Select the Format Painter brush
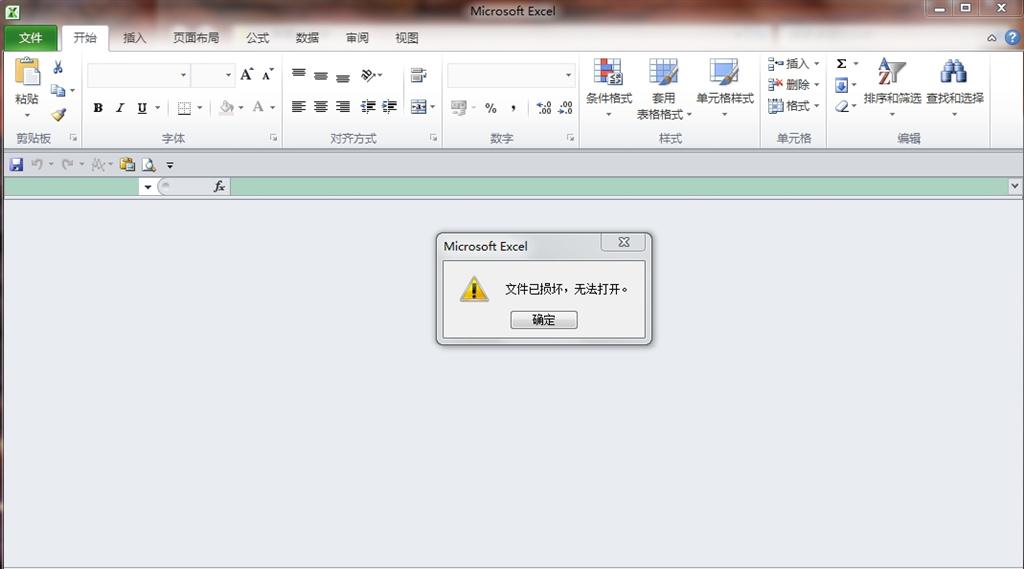 tap(58, 114)
